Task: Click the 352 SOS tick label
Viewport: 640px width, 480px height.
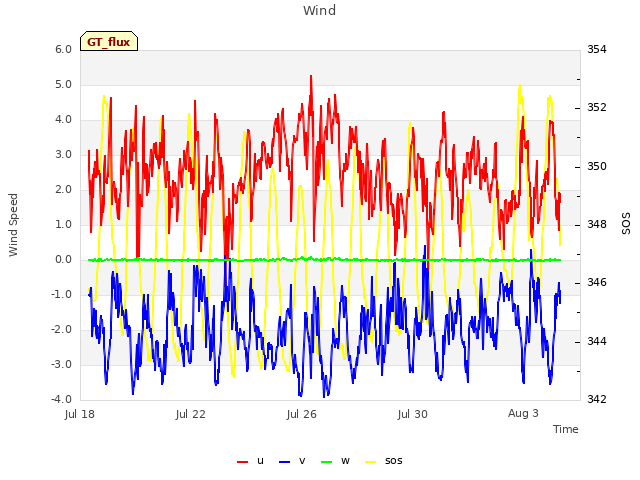Action: pos(597,107)
